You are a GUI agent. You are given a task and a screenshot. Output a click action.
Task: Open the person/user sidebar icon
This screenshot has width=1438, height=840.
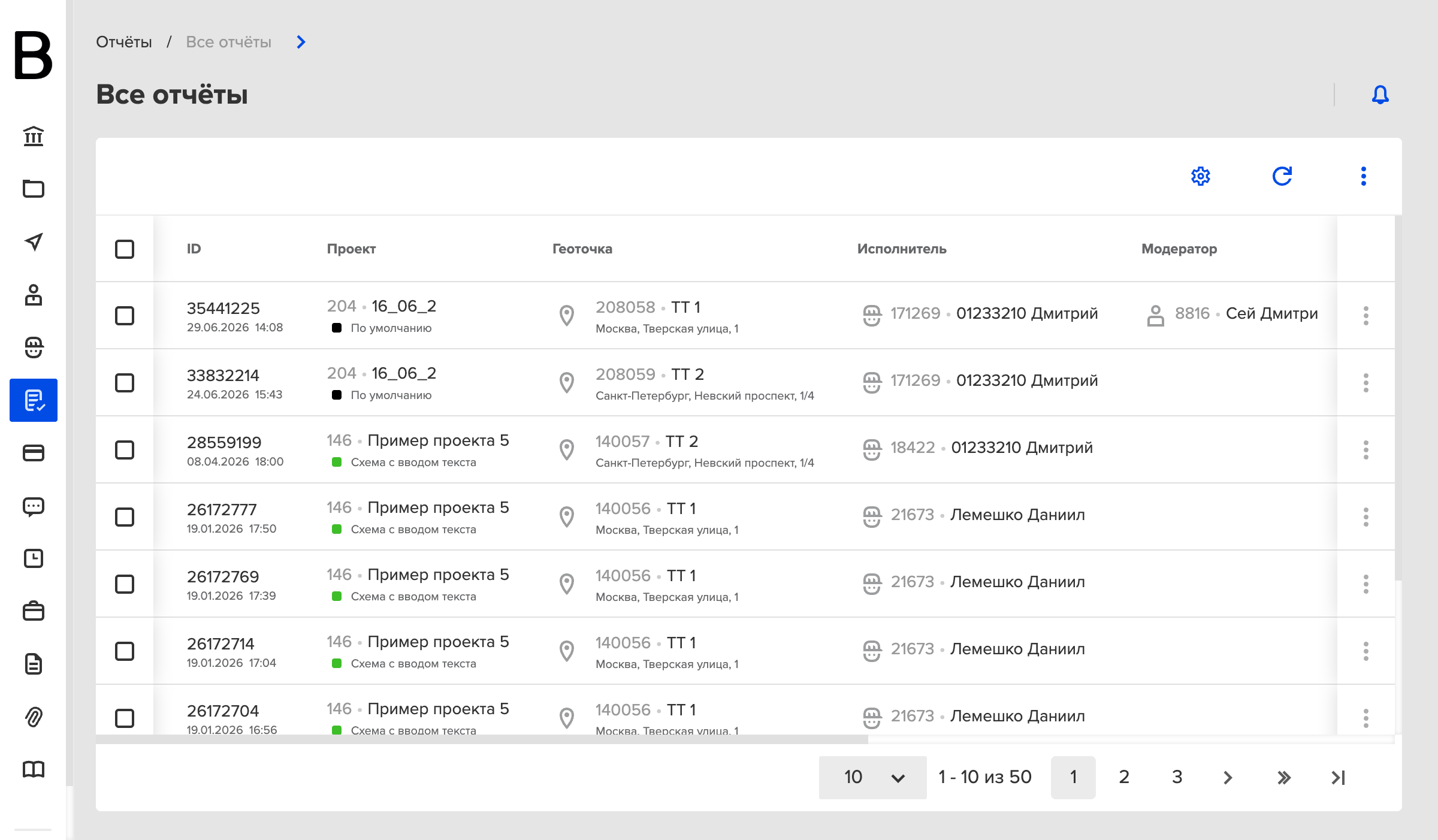[34, 295]
